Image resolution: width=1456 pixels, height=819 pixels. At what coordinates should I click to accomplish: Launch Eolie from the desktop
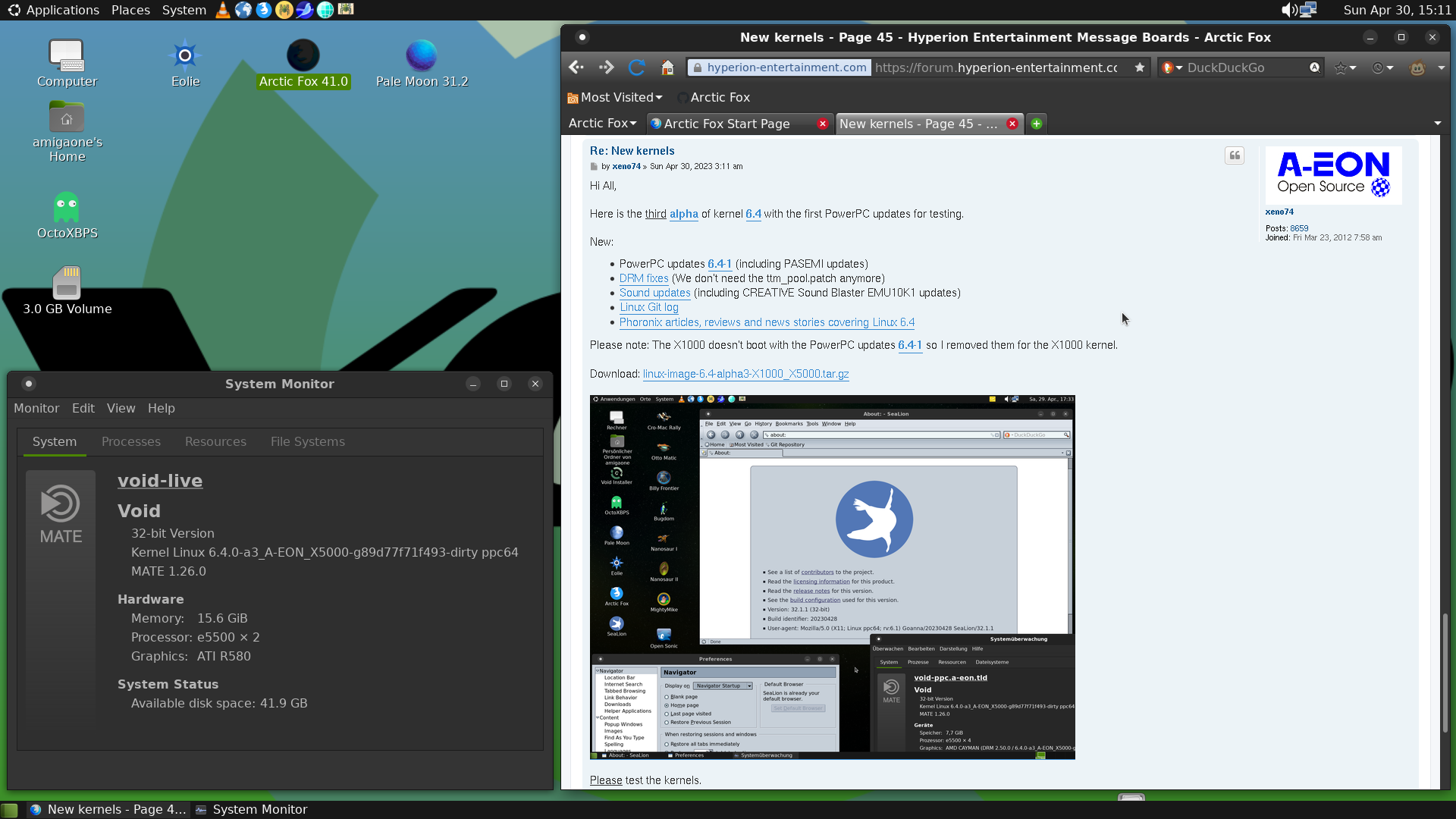click(x=185, y=64)
